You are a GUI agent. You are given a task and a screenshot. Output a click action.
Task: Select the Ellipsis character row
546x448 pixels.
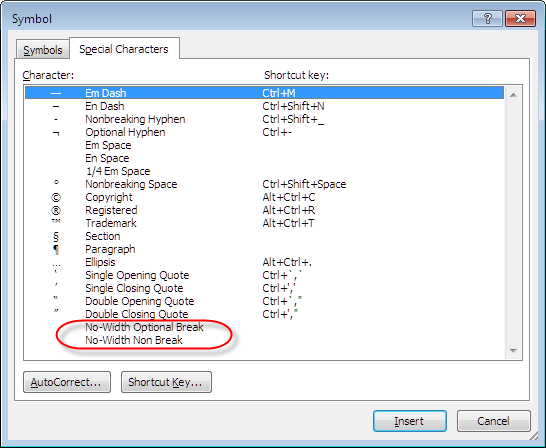click(264, 262)
